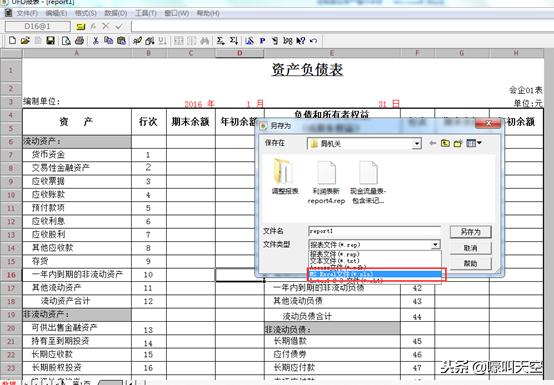Click the Print toolbar icon
Viewport: 554px width, 385px height.
point(79,41)
